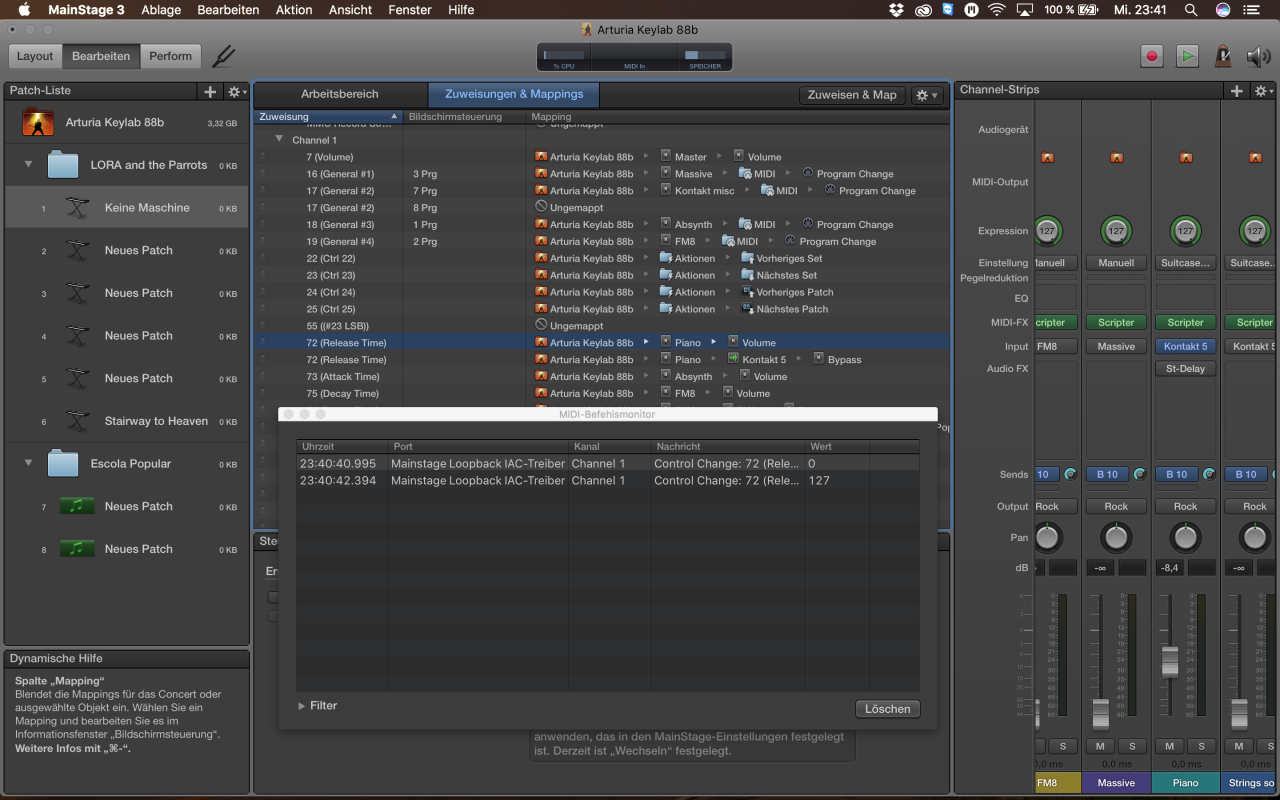Click the LORA and the Parrots folder icon

63,165
